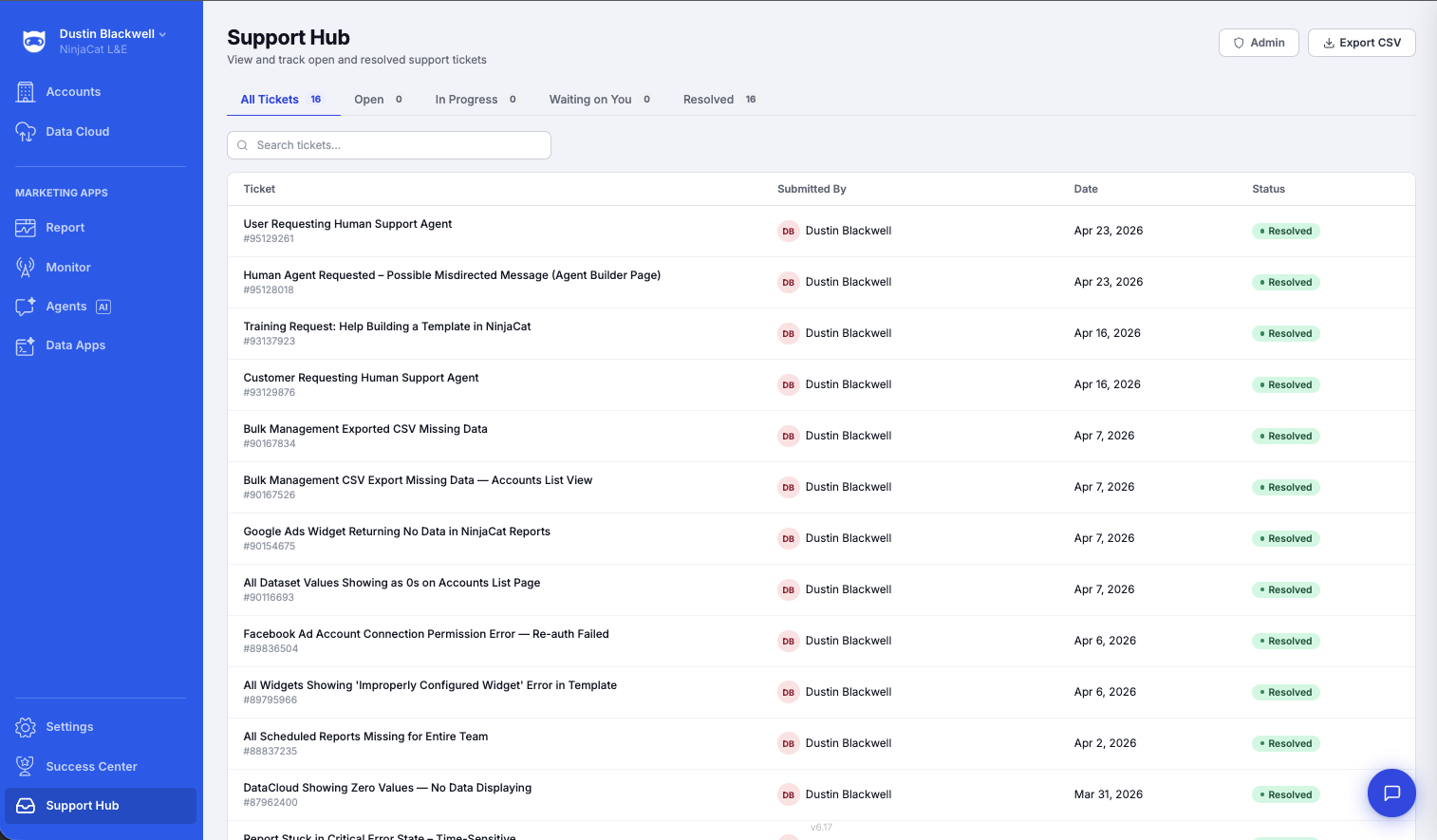Switch to the In Progress tab
Viewport: 1437px width, 840px height.
pyautogui.click(x=476, y=100)
